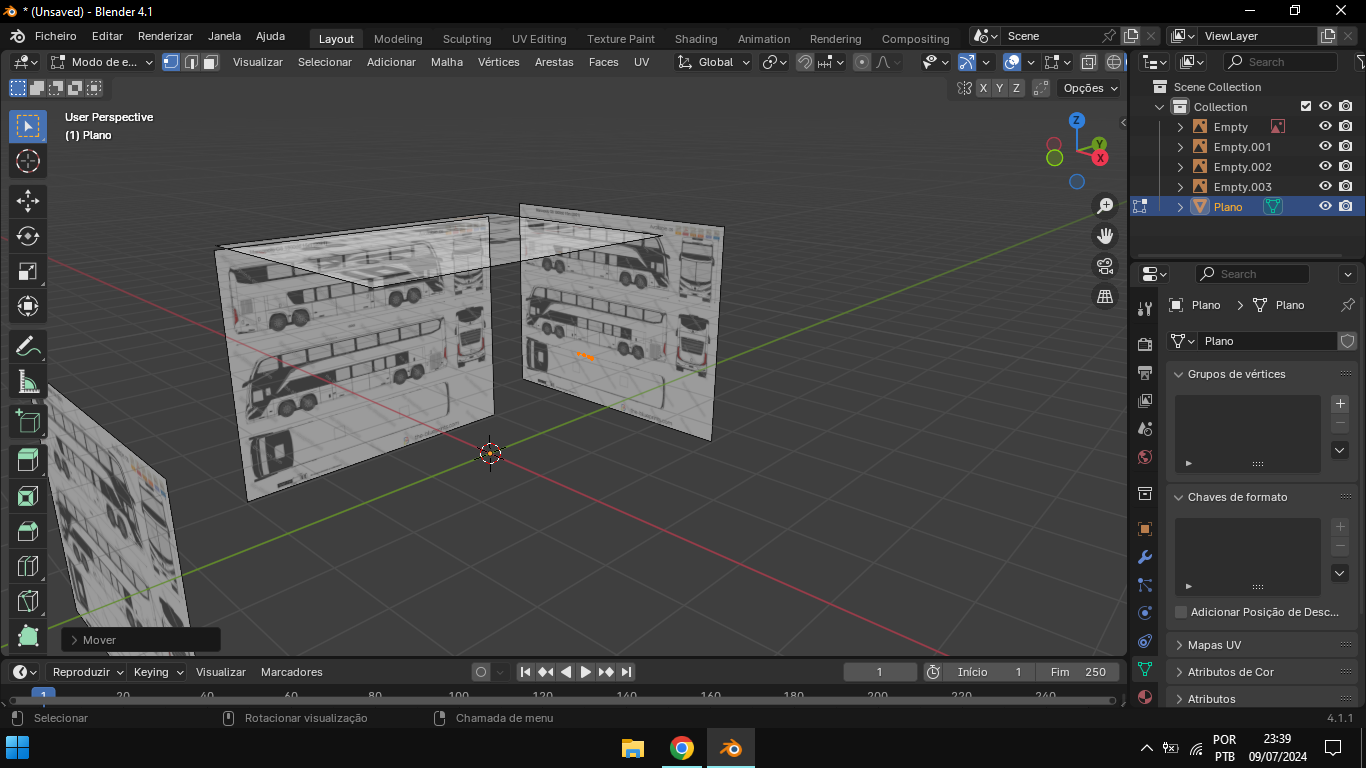This screenshot has height=768, width=1366.
Task: Open the Opções dropdown
Action: (1090, 88)
